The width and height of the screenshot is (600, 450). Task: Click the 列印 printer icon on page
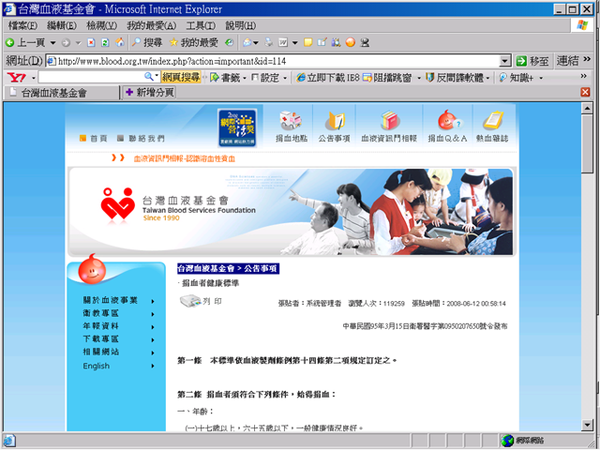(x=190, y=301)
